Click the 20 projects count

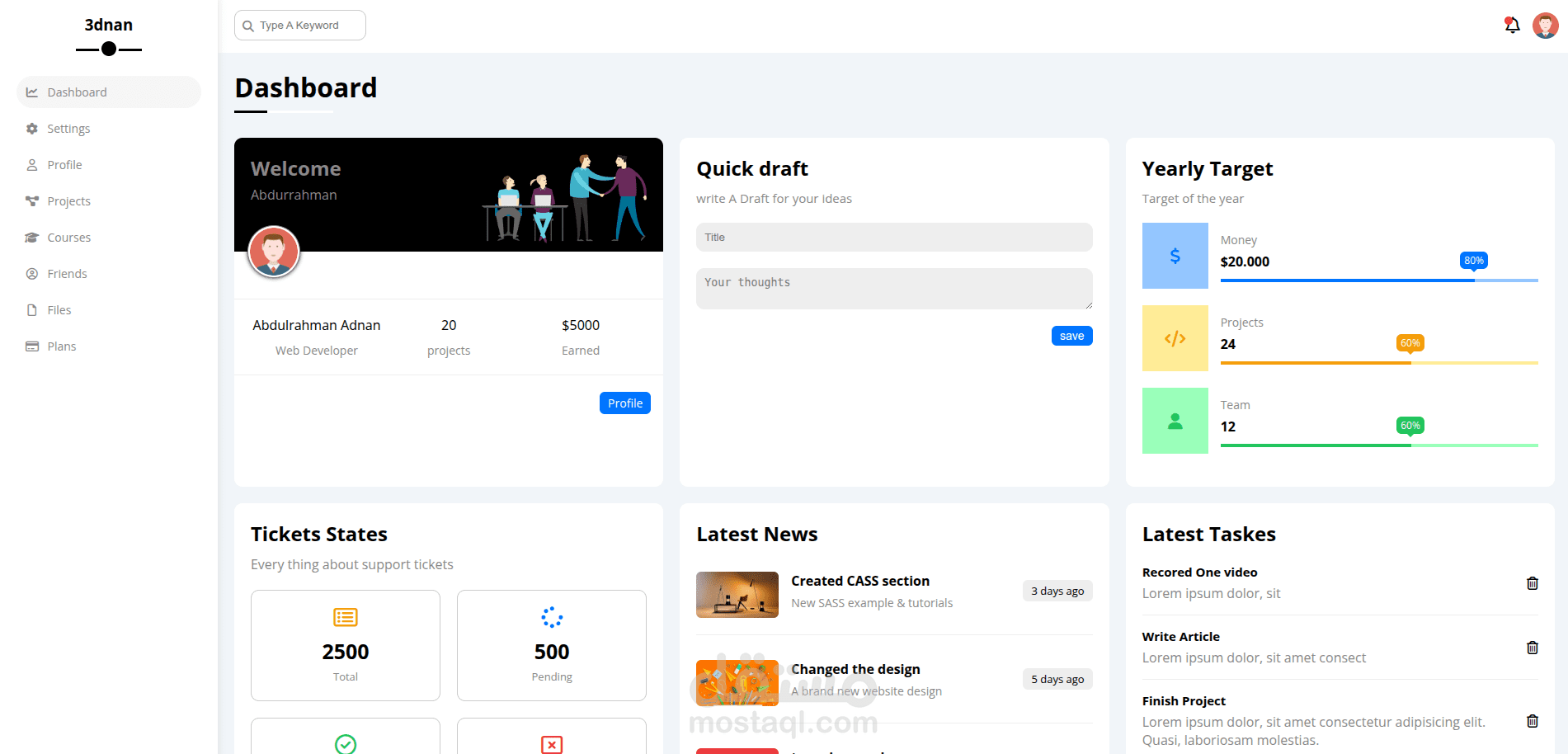coord(449,325)
